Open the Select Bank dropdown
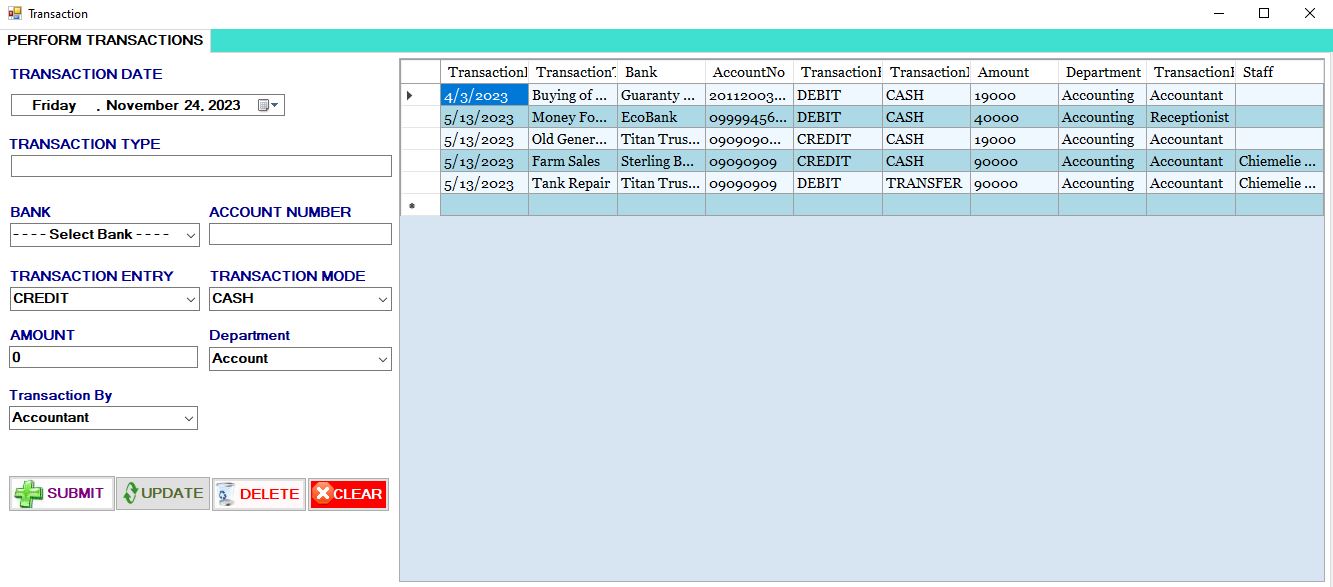 click(x=190, y=235)
